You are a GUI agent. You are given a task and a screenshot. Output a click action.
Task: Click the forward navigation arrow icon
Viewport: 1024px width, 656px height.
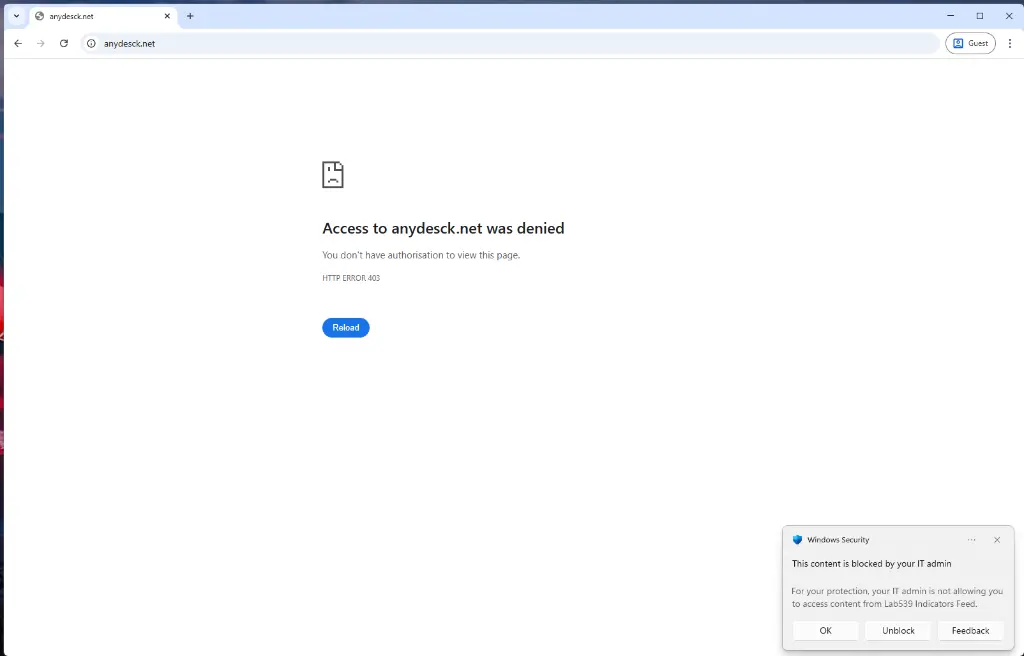click(40, 43)
